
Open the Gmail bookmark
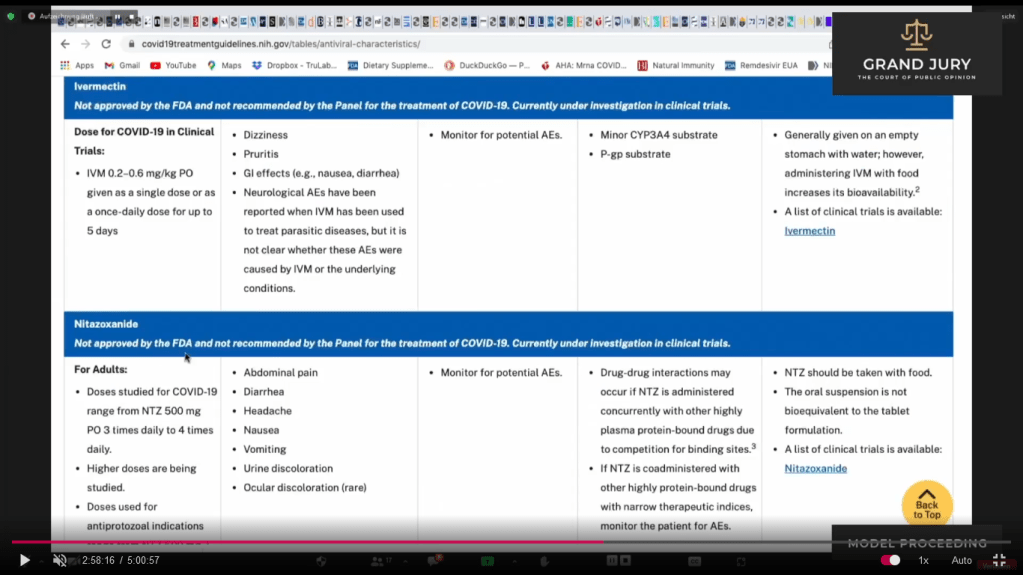pos(123,66)
